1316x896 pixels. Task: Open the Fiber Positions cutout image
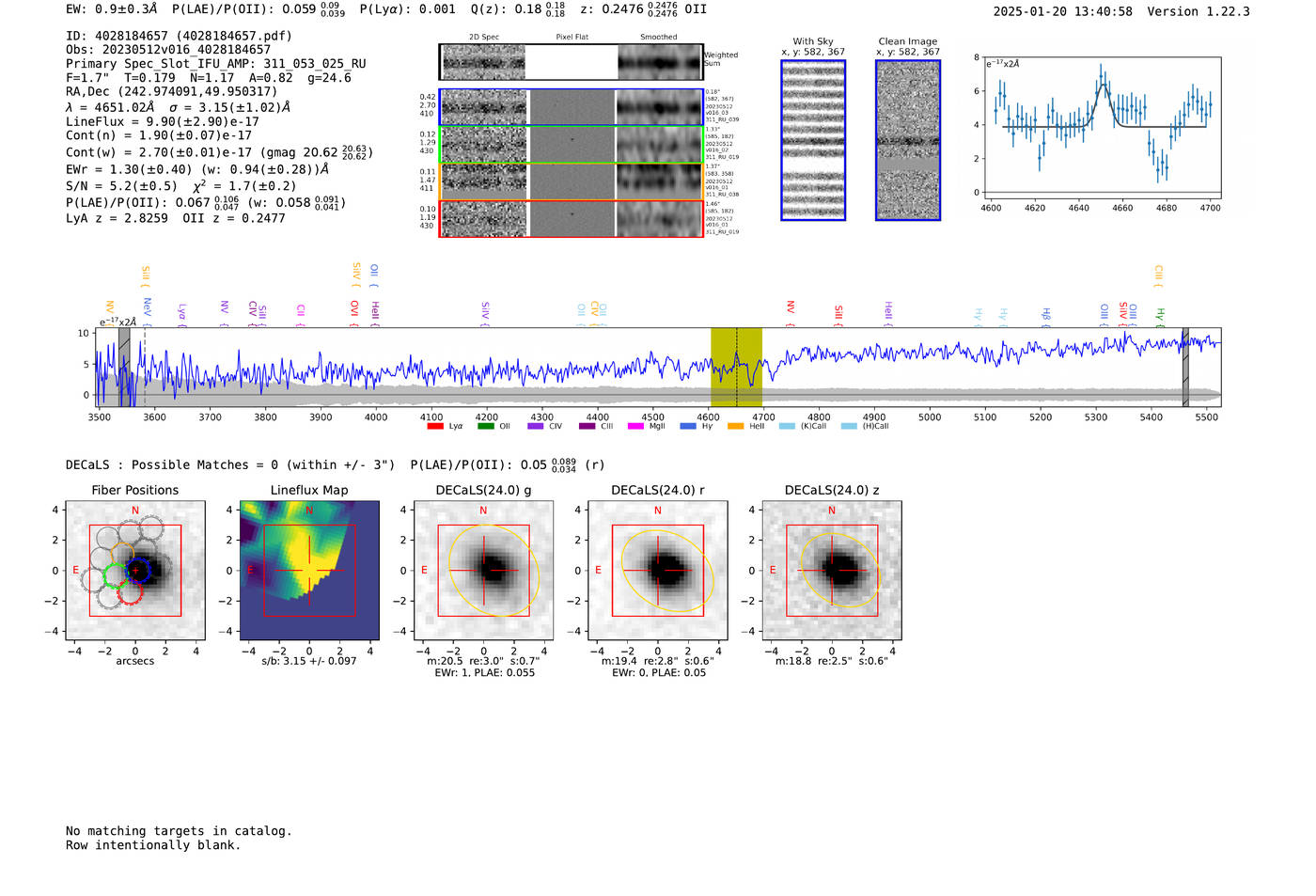click(x=135, y=570)
